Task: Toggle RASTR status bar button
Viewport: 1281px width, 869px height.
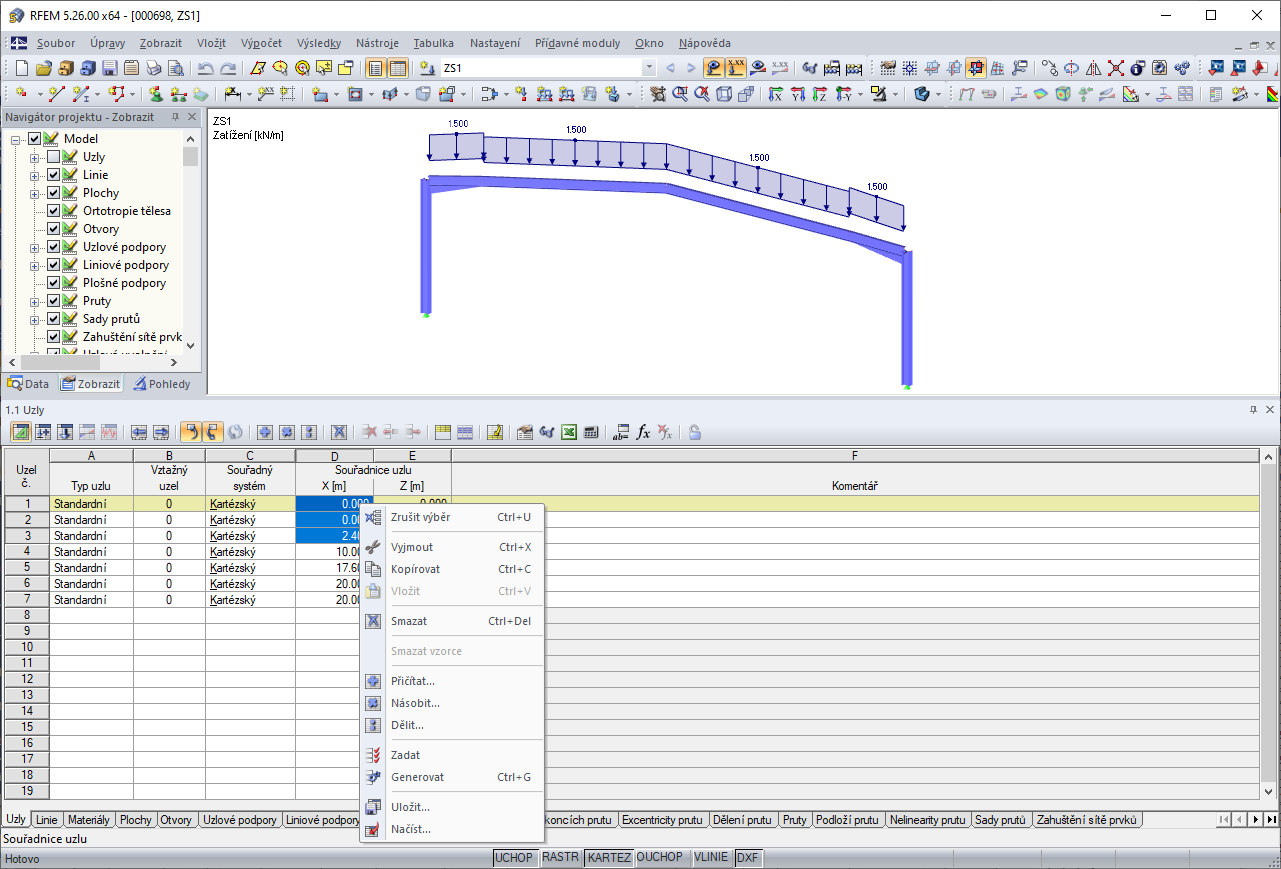Action: click(561, 858)
